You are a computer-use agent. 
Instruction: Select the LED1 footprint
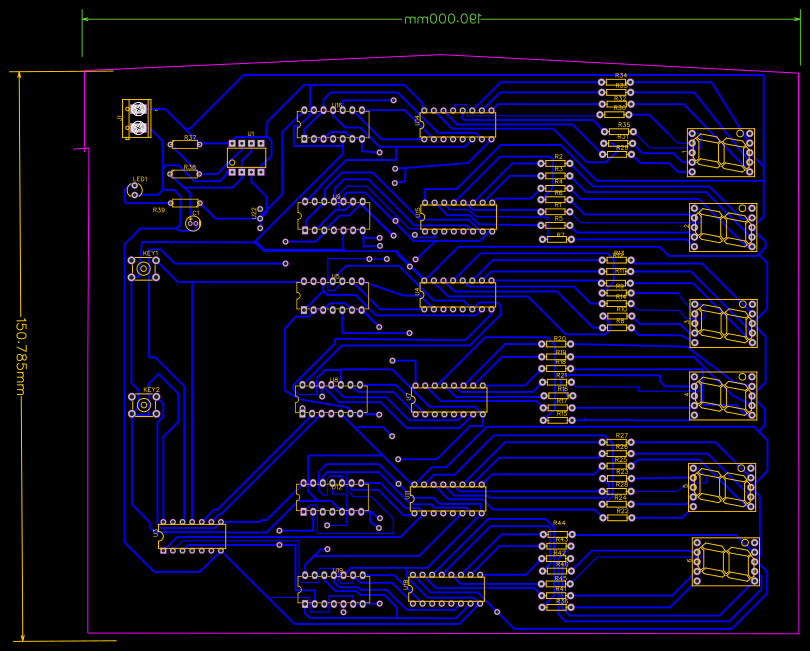pyautogui.click(x=135, y=190)
